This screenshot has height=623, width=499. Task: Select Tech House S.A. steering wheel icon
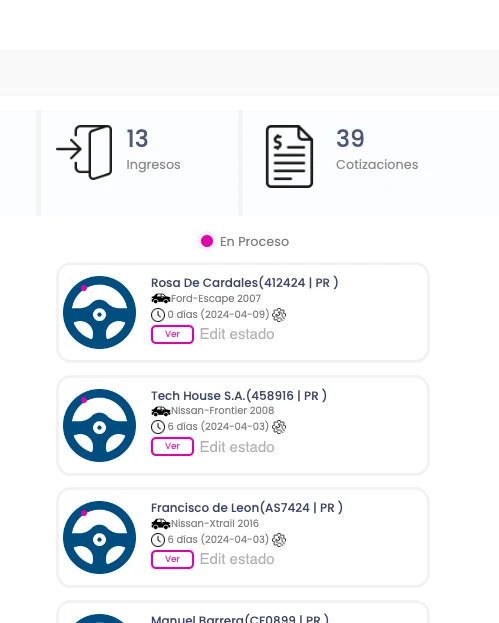[99, 426]
